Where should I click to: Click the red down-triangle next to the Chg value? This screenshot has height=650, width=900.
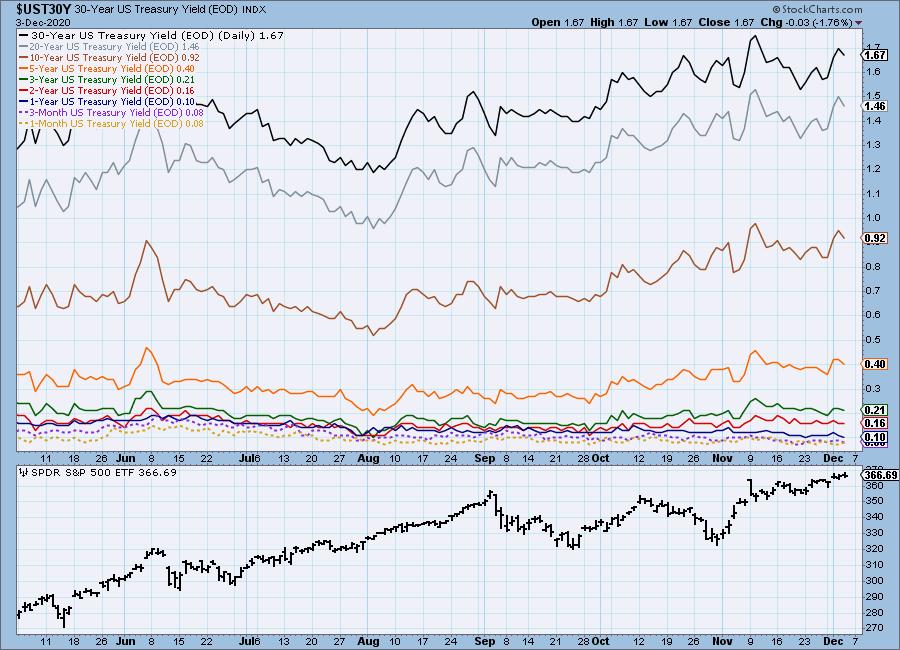click(x=858, y=23)
